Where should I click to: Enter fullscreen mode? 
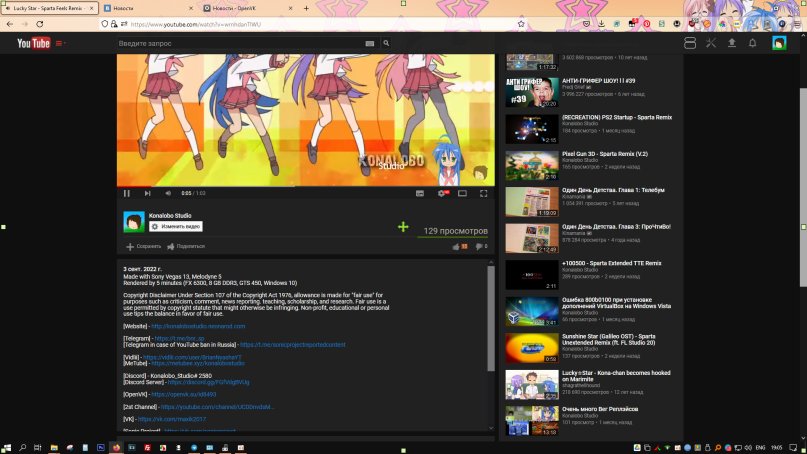pos(484,193)
